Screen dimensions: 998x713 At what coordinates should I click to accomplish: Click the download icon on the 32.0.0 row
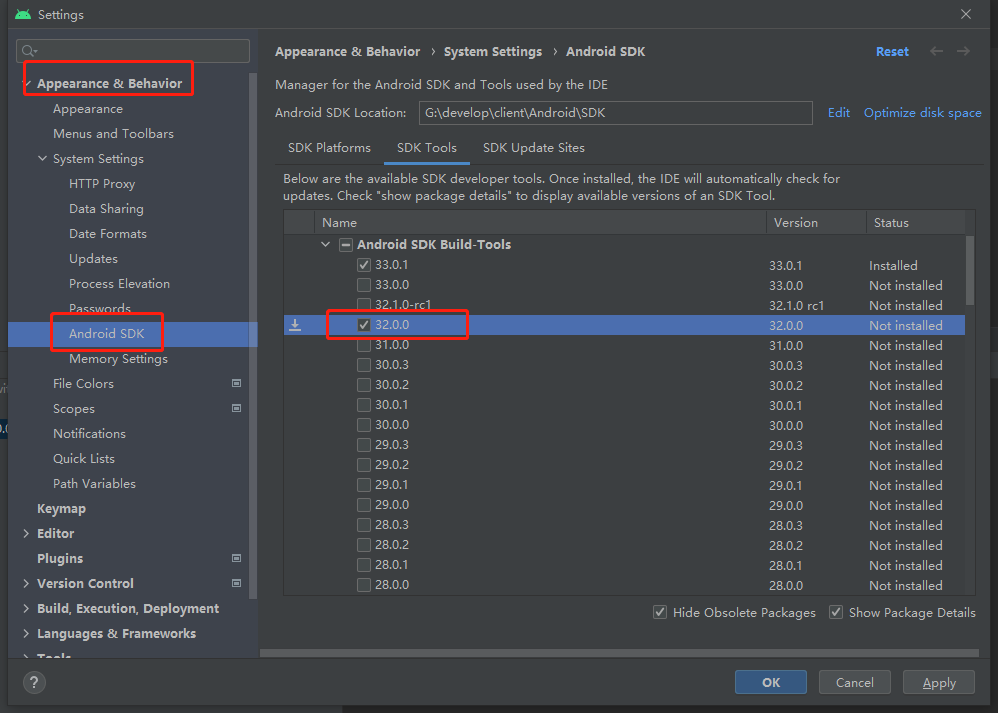295,325
